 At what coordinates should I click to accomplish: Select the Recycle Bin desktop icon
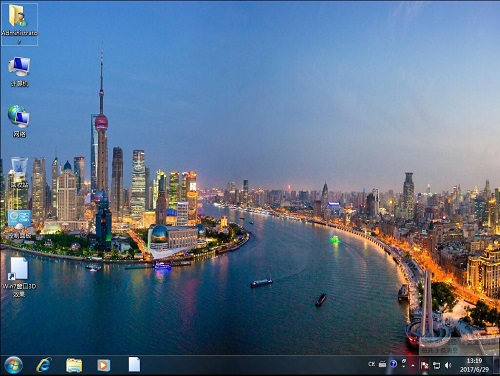click(19, 172)
